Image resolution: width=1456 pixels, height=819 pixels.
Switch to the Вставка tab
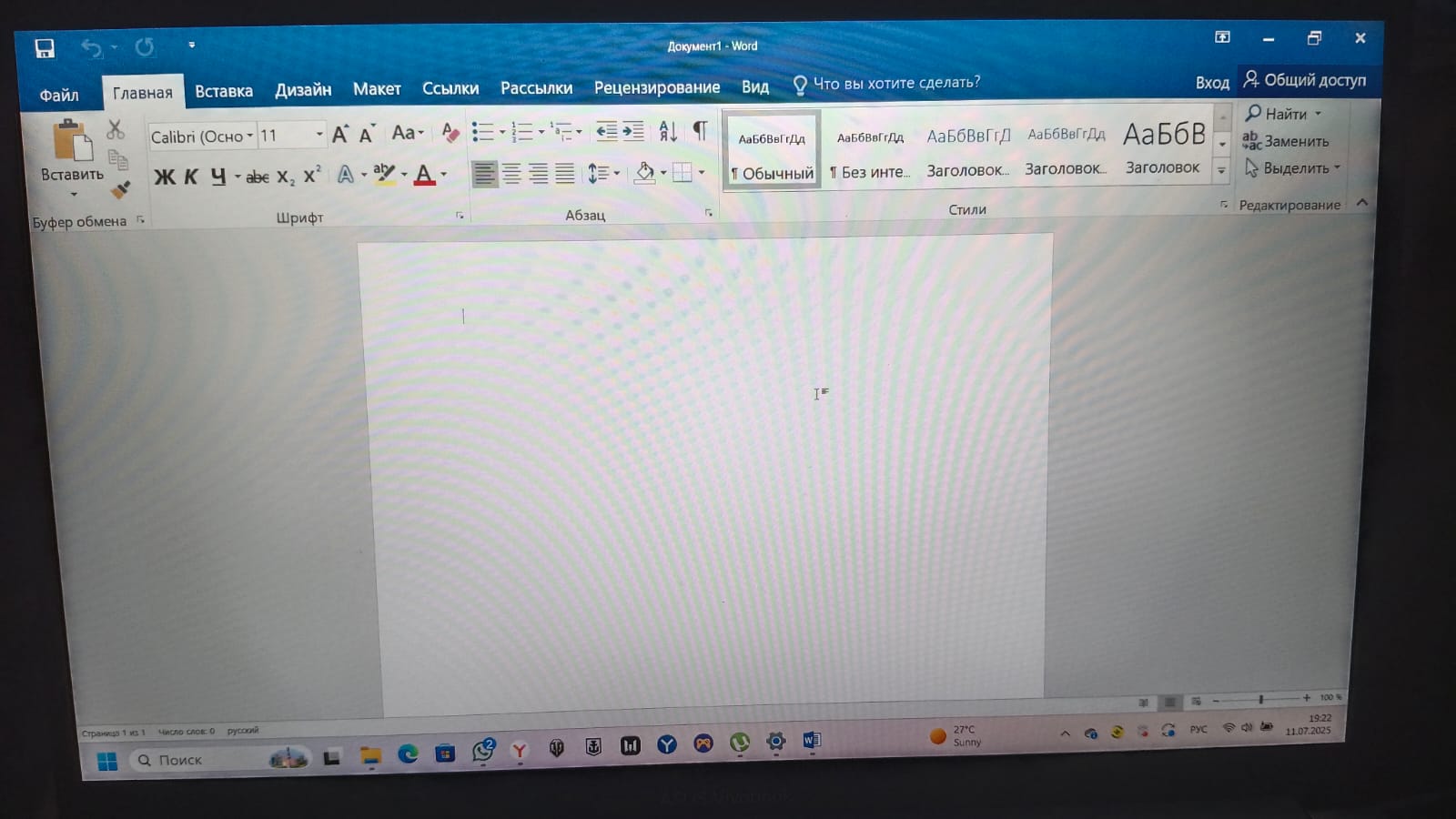click(224, 91)
